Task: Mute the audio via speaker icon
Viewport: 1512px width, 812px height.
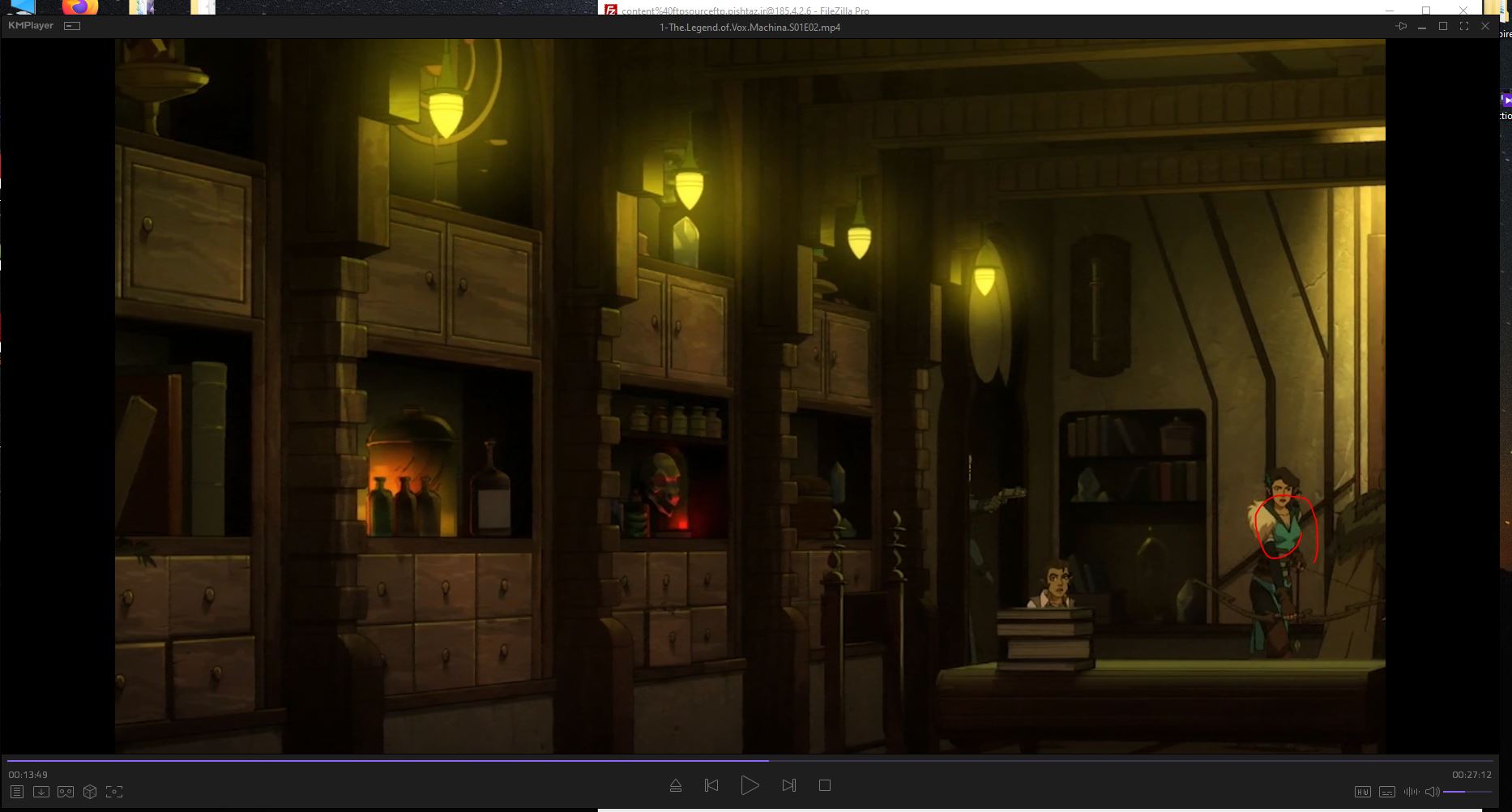Action: (1433, 792)
